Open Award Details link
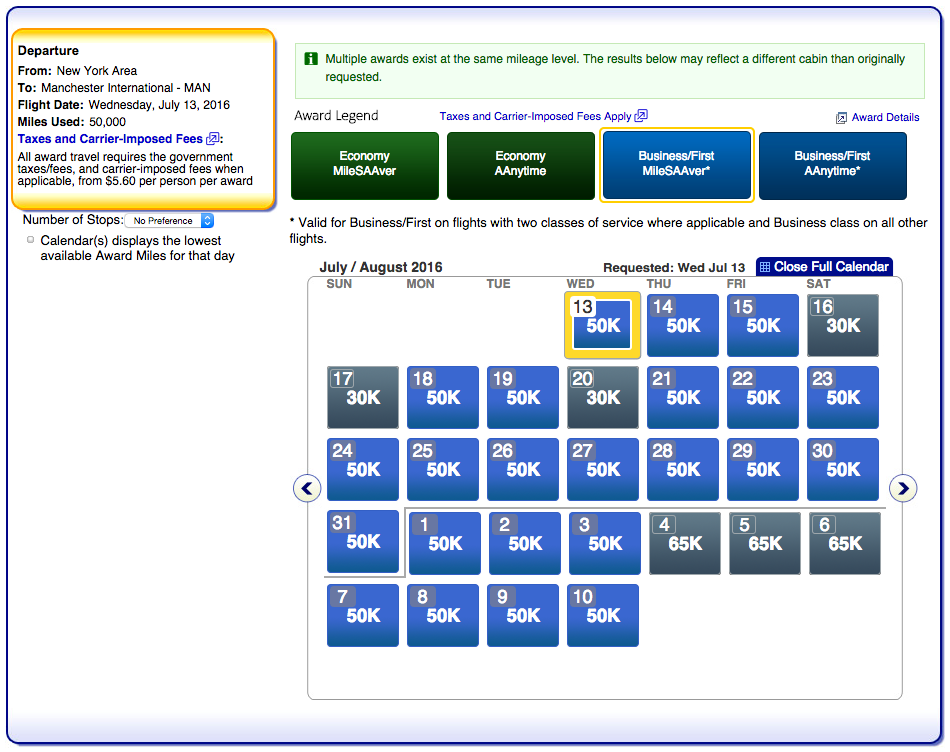Viewport: 950px width, 752px height. (885, 118)
